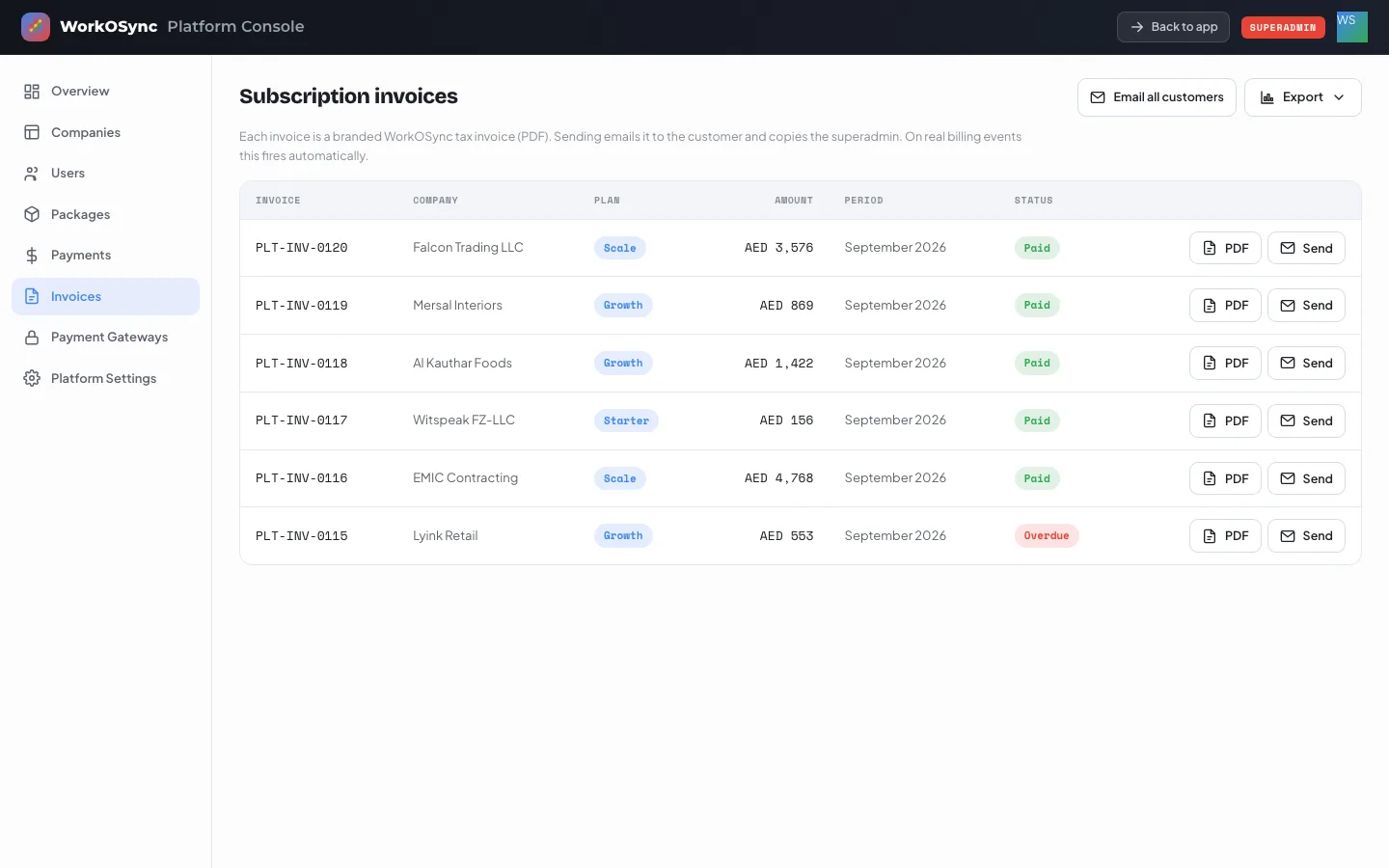
Task: Click invoice number PLT-INV-0118
Action: 302,364
